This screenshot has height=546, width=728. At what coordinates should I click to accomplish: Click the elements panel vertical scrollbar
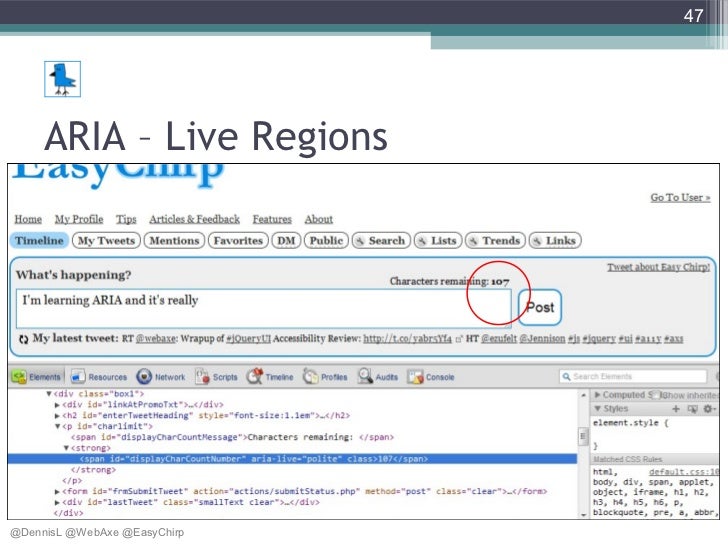583,436
